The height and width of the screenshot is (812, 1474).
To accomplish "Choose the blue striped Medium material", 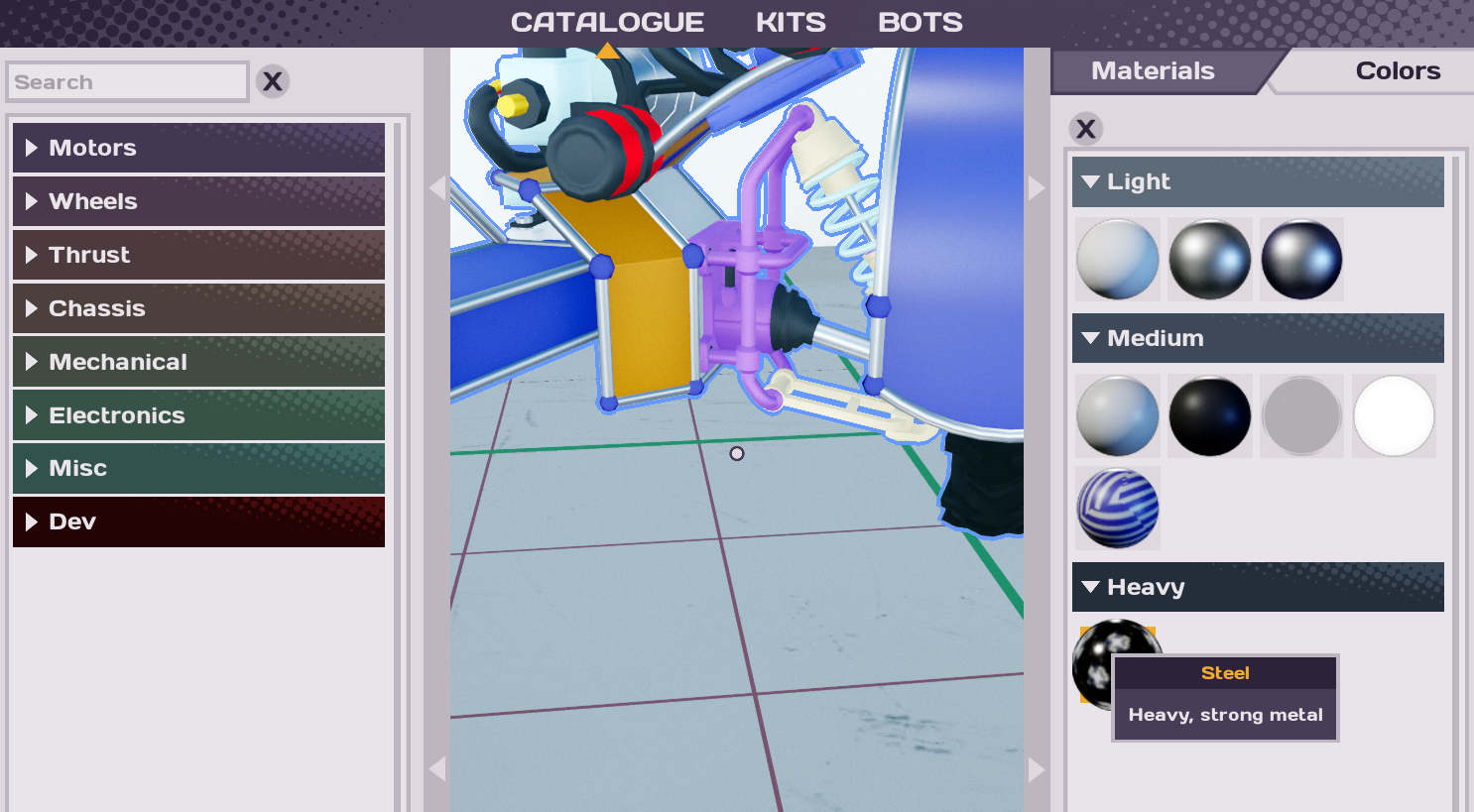I will [1118, 509].
